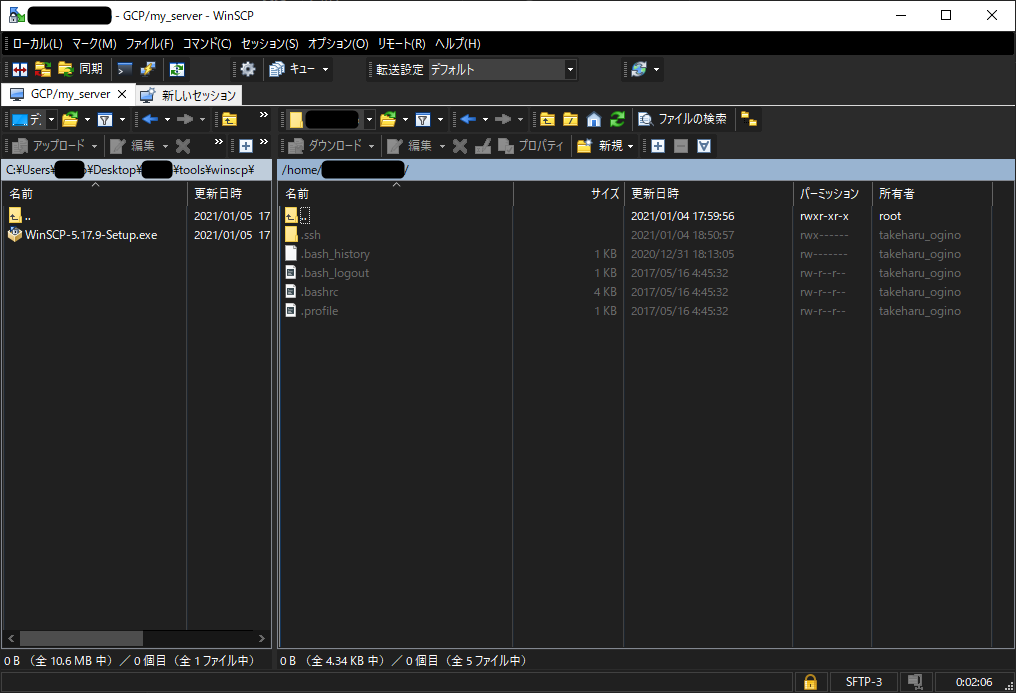Open the ローカル(L) menu
This screenshot has width=1016, height=693.
point(38,43)
